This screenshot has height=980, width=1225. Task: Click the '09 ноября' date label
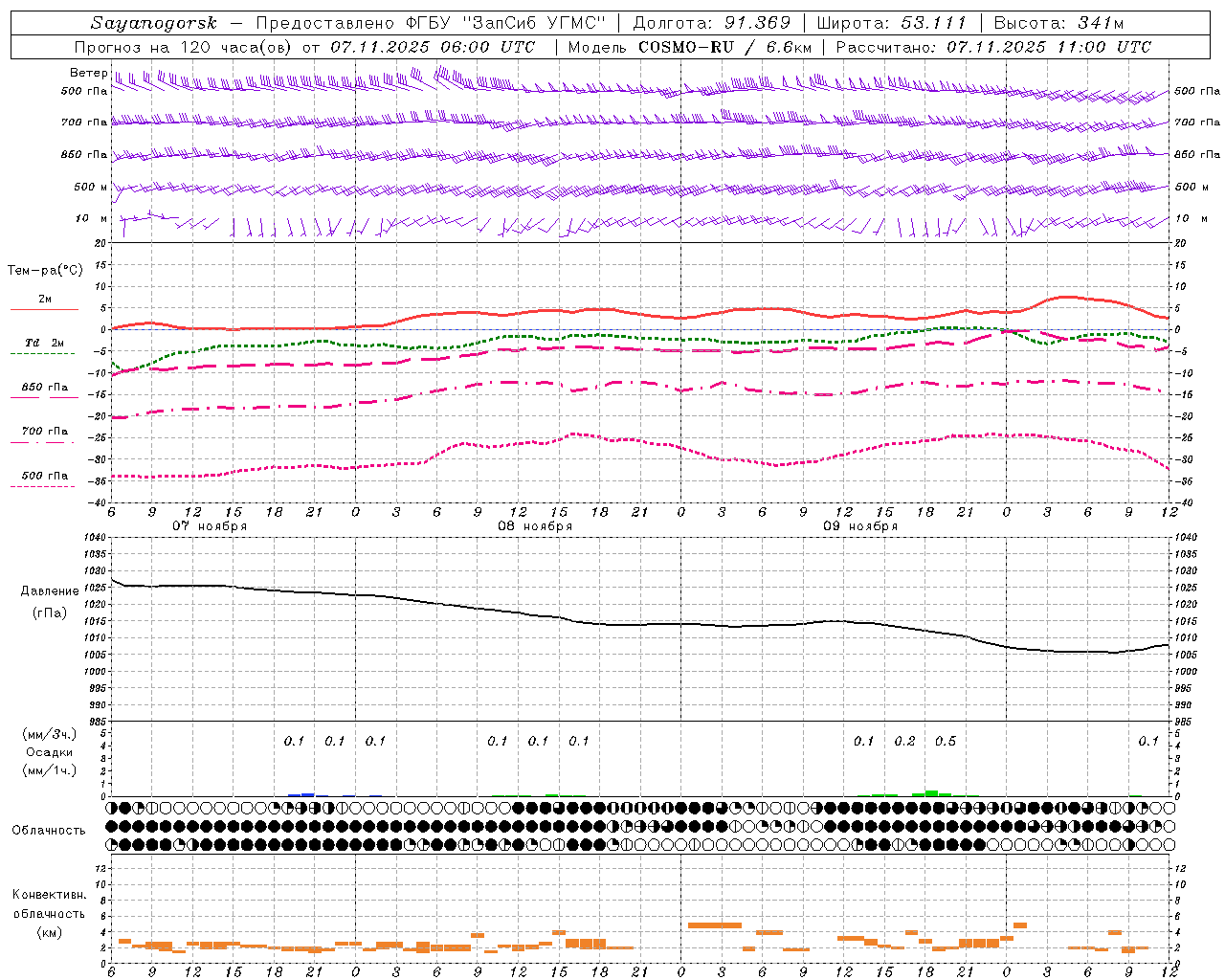tap(860, 526)
